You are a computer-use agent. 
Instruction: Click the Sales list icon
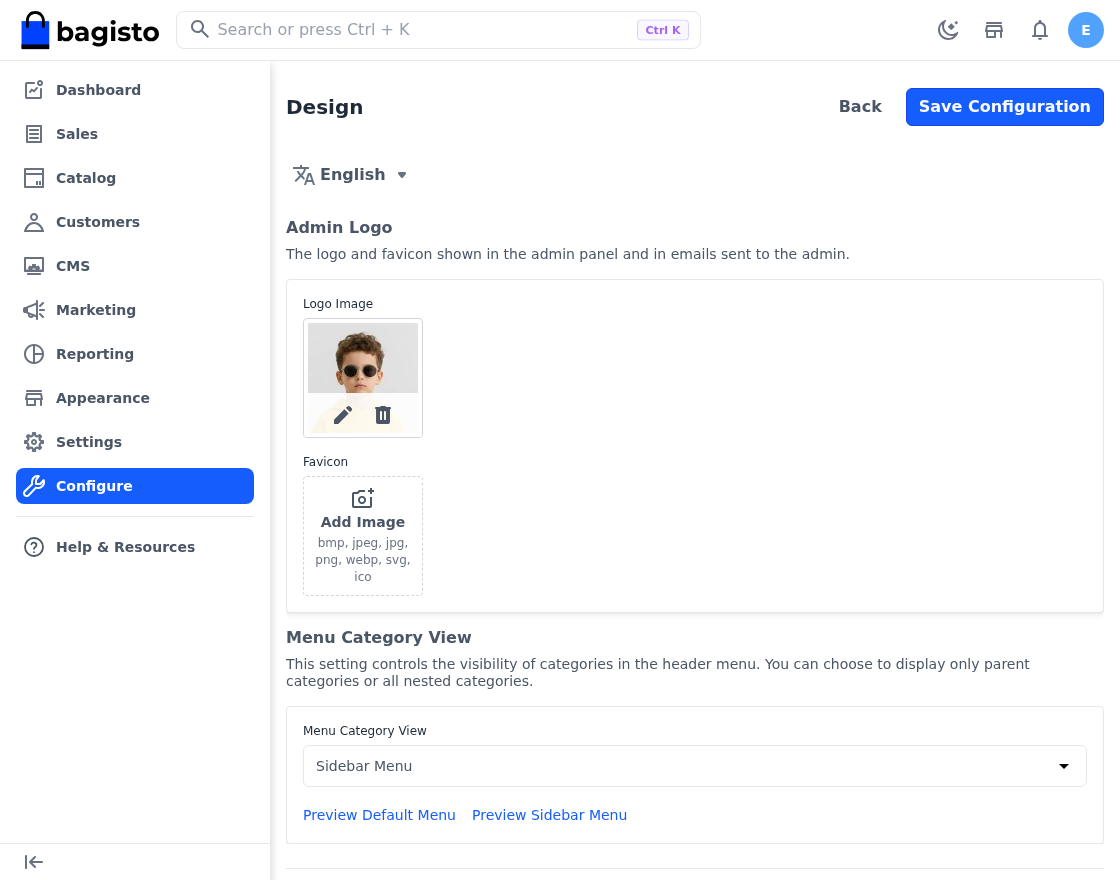point(34,134)
